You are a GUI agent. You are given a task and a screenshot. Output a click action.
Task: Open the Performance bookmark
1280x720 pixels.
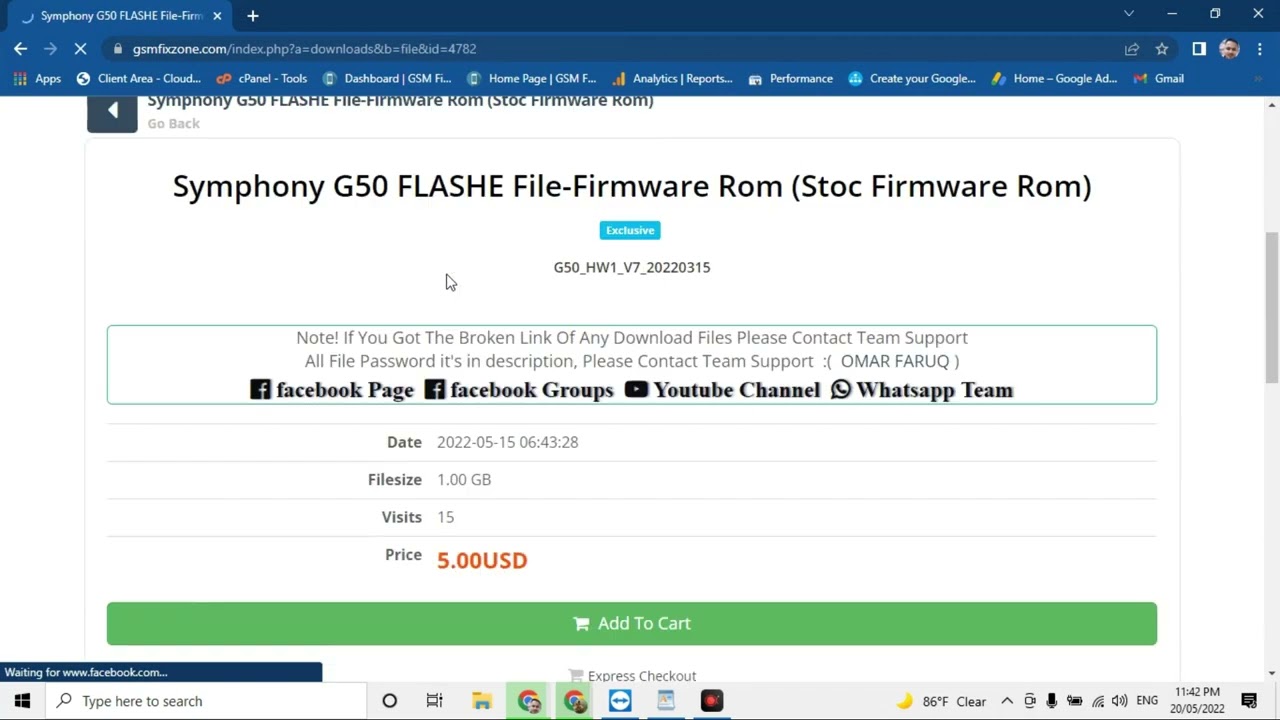click(791, 78)
